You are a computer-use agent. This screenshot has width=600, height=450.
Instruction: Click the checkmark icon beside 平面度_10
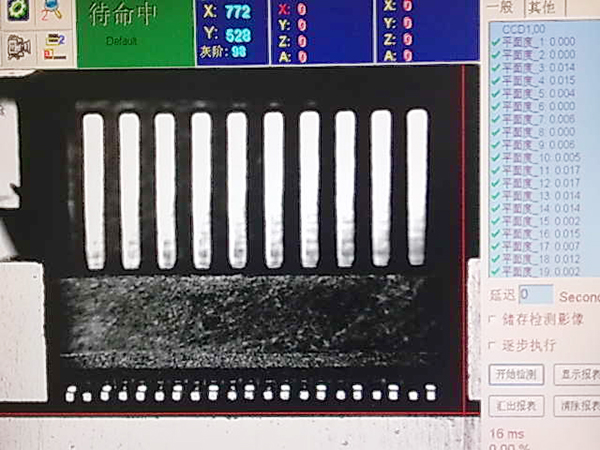click(495, 157)
